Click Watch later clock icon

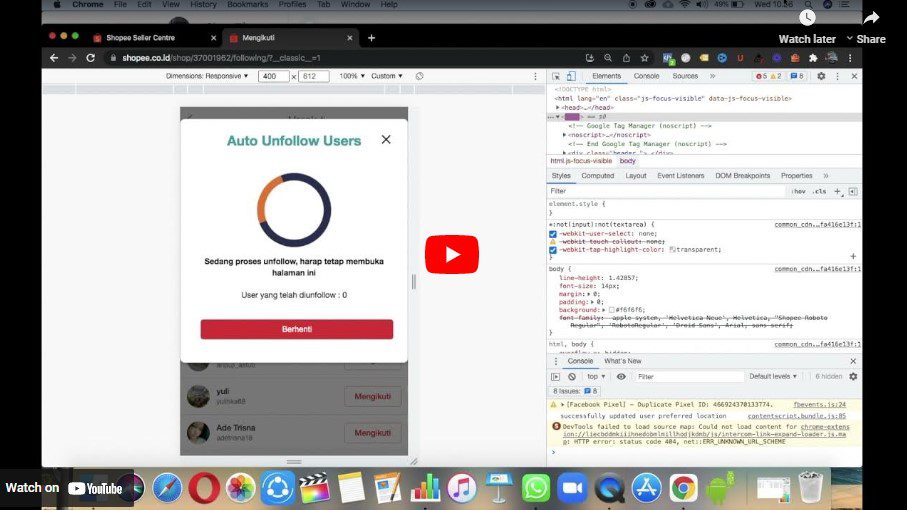[x=807, y=18]
